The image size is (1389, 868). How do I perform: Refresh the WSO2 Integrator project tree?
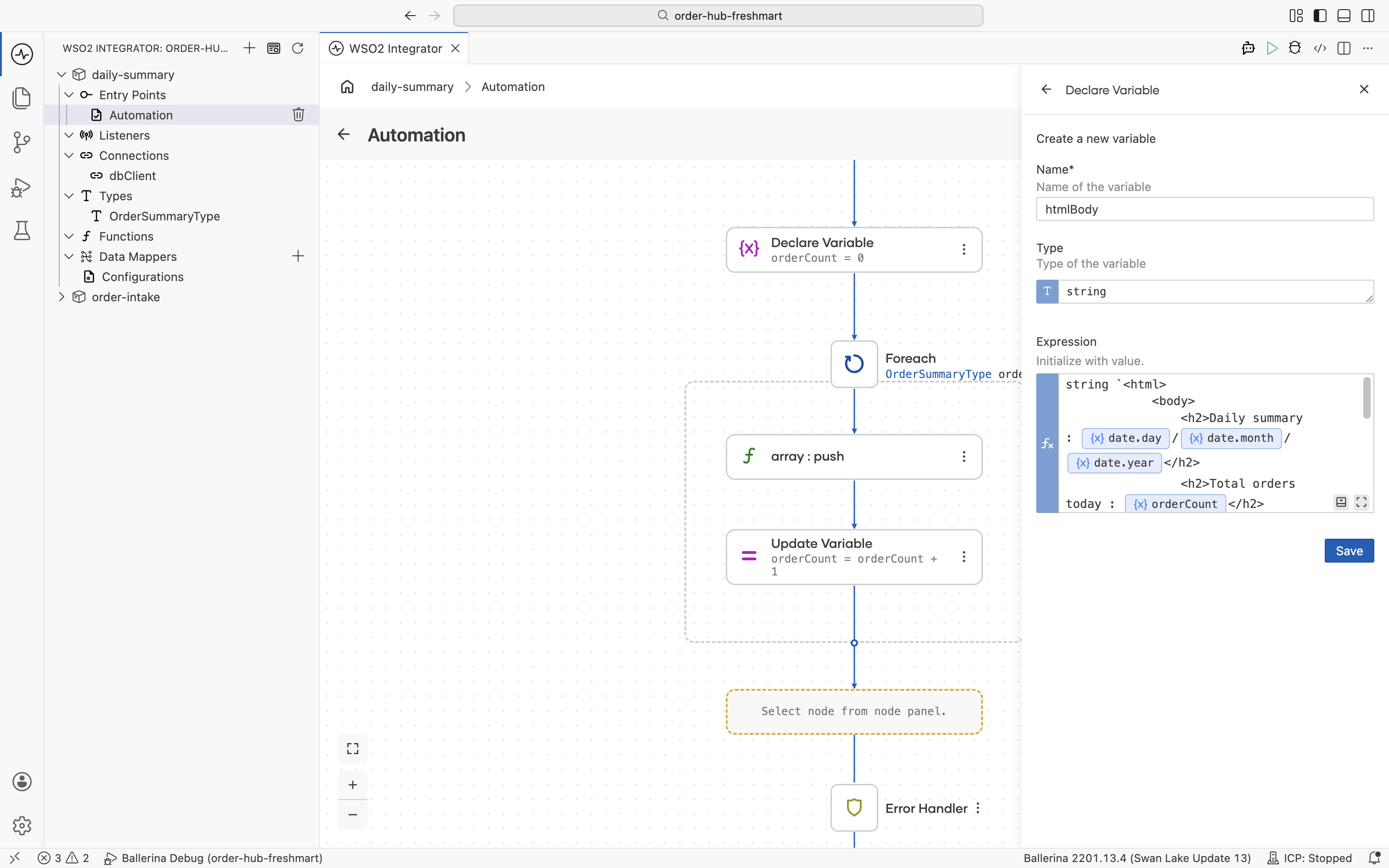click(297, 48)
